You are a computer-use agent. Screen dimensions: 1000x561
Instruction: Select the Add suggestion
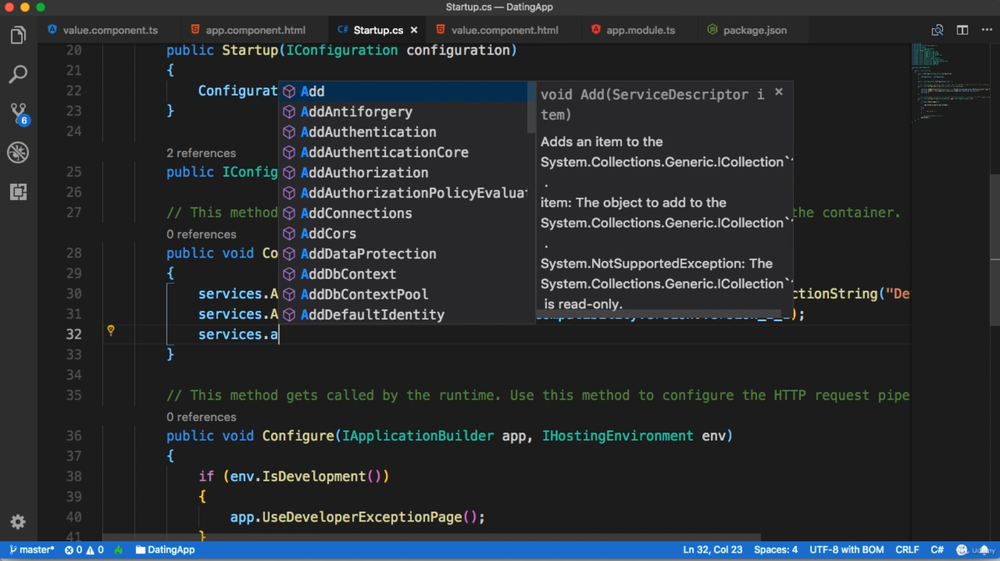coord(404,91)
